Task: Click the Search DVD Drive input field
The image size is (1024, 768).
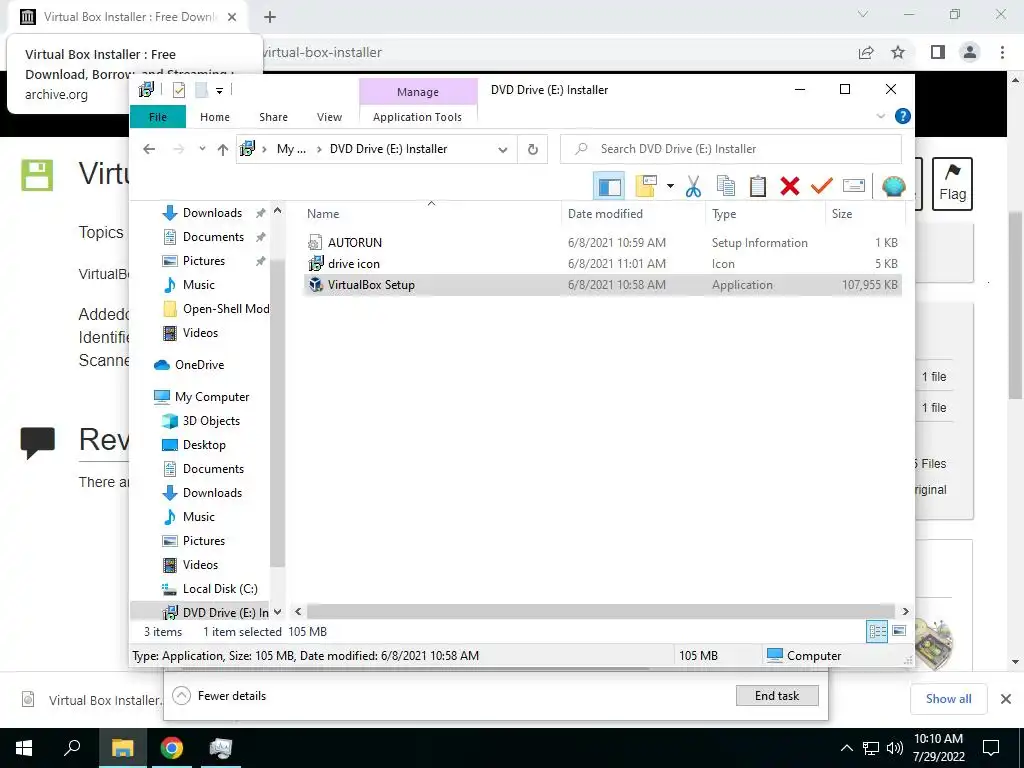Action: pos(731,150)
